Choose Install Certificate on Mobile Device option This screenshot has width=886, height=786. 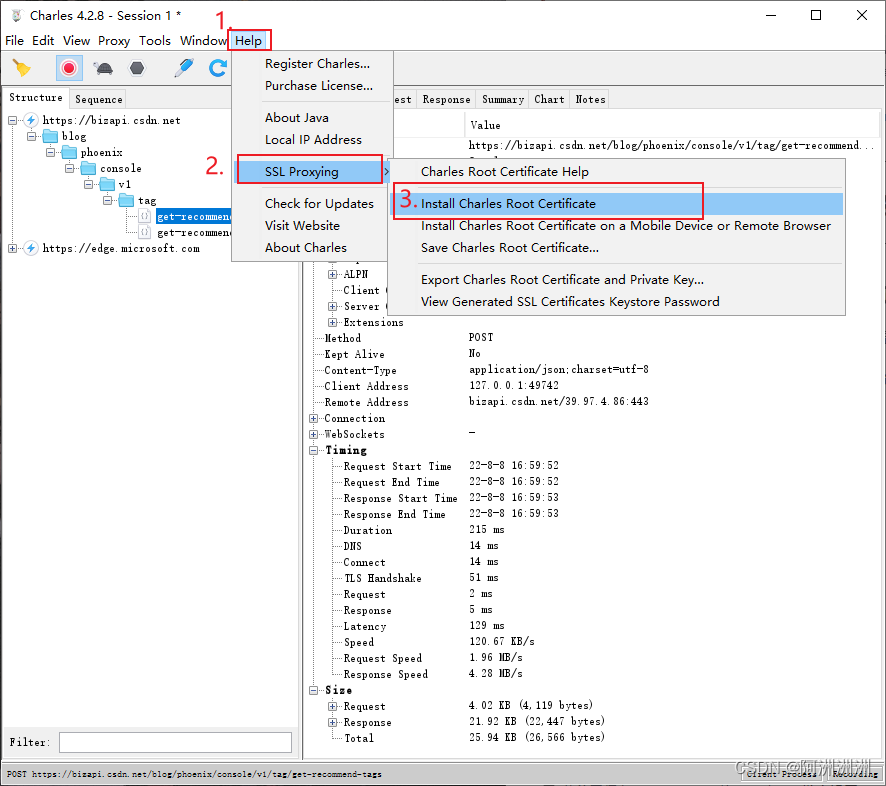[626, 226]
